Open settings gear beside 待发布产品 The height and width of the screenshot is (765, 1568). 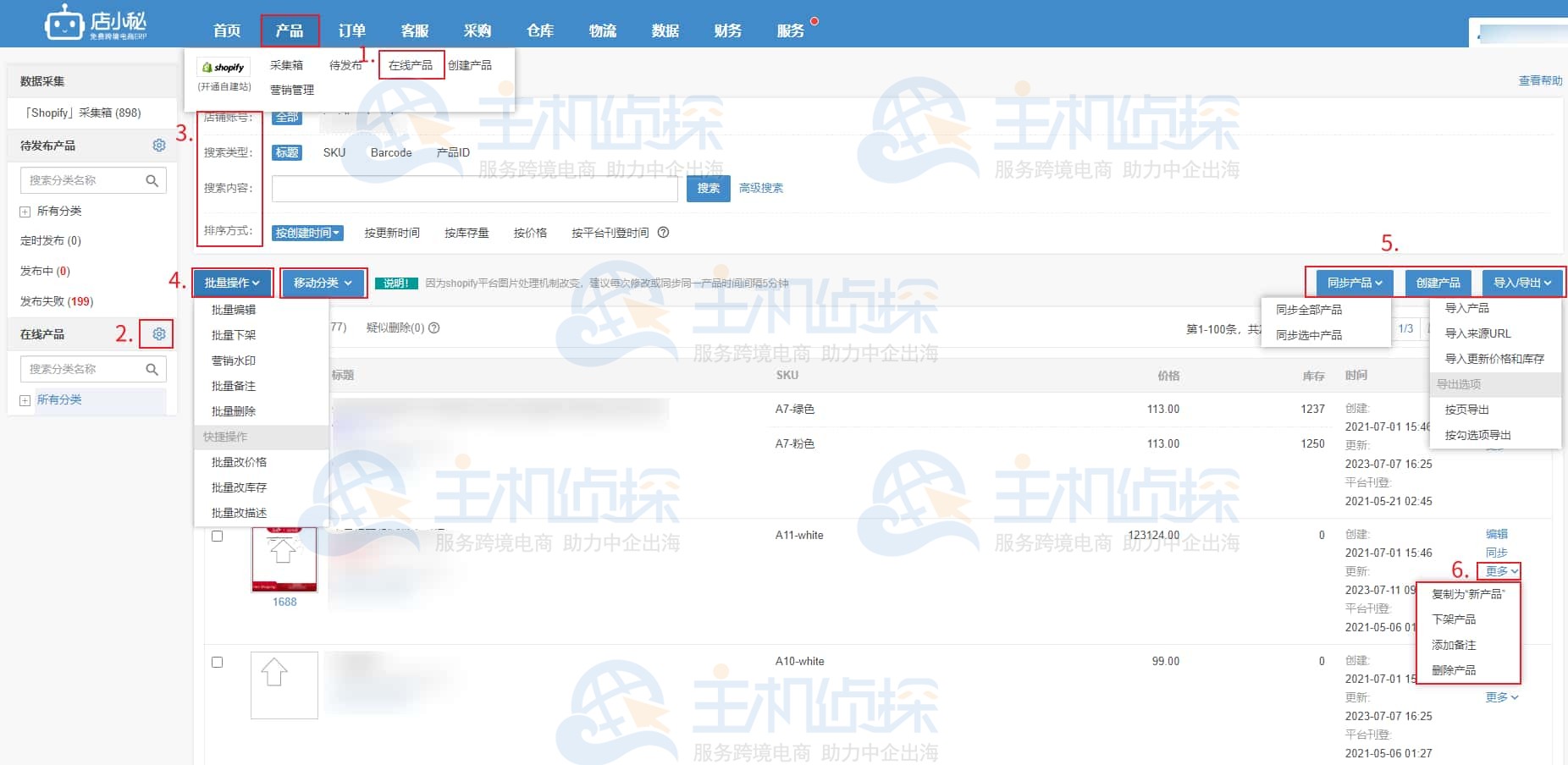[157, 145]
